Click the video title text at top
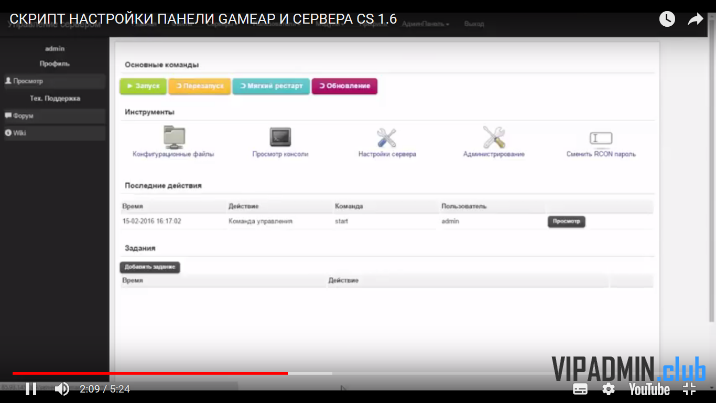The height and width of the screenshot is (403, 716). [203, 19]
